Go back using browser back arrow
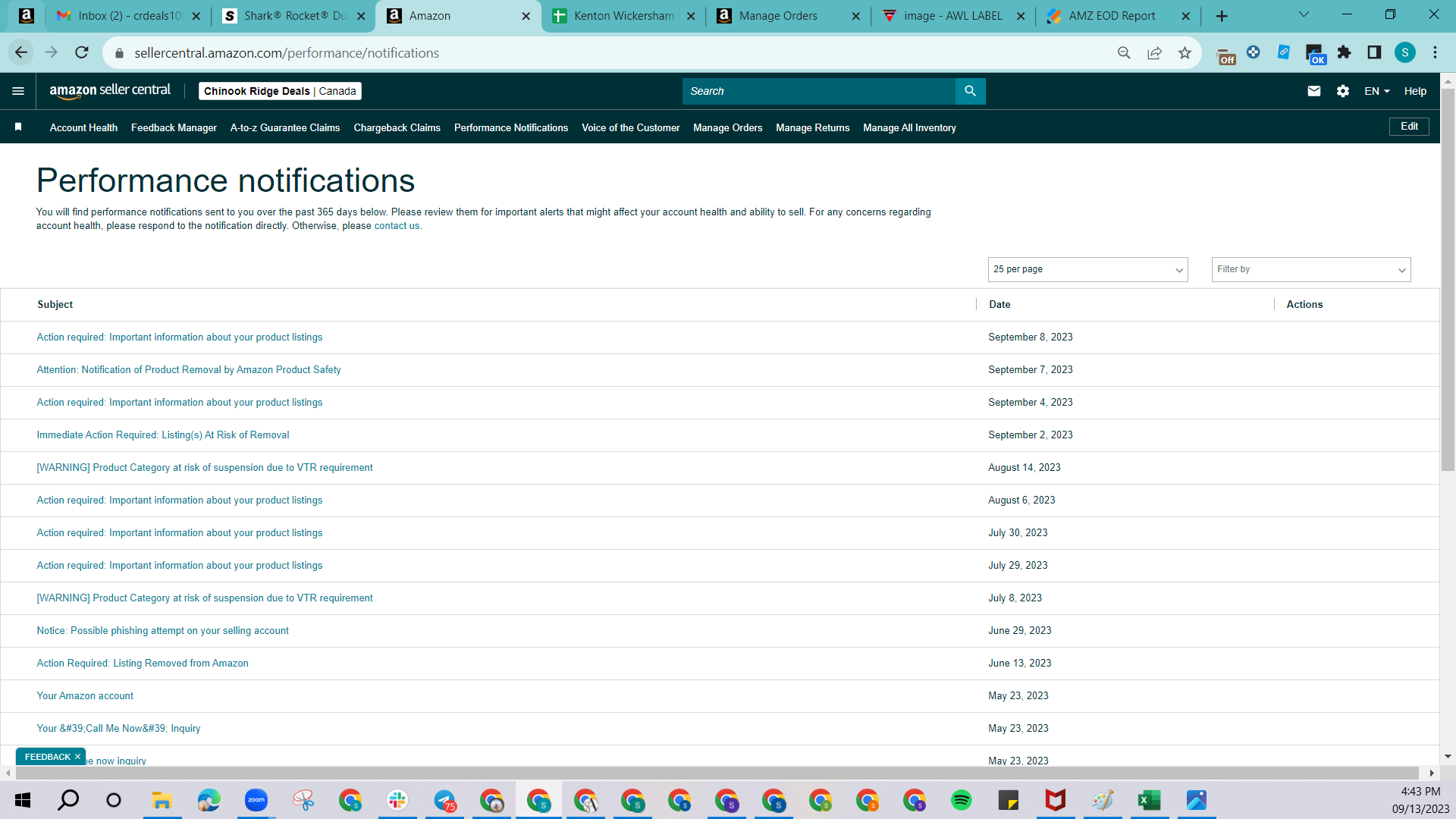 point(21,52)
